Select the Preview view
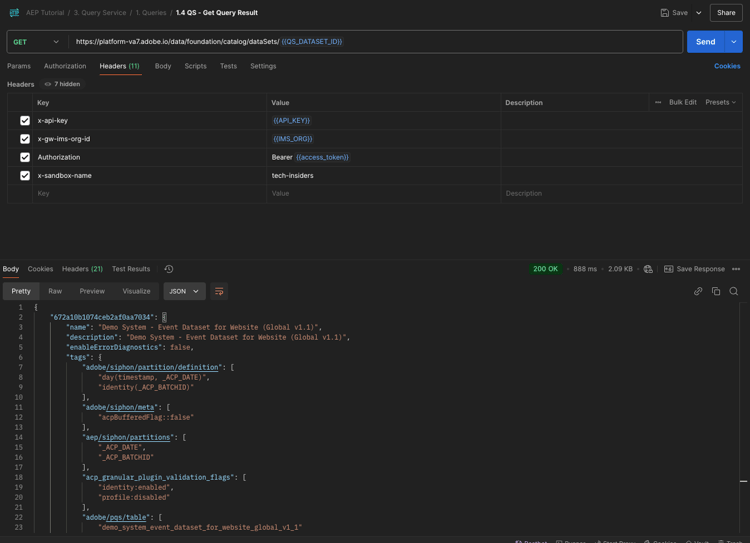 click(x=92, y=291)
